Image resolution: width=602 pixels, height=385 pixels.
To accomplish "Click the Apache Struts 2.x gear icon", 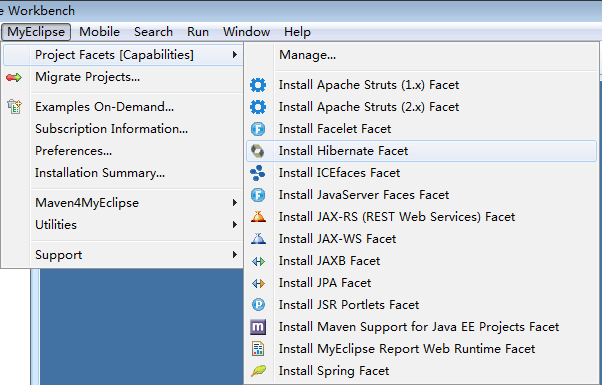I will pos(258,107).
